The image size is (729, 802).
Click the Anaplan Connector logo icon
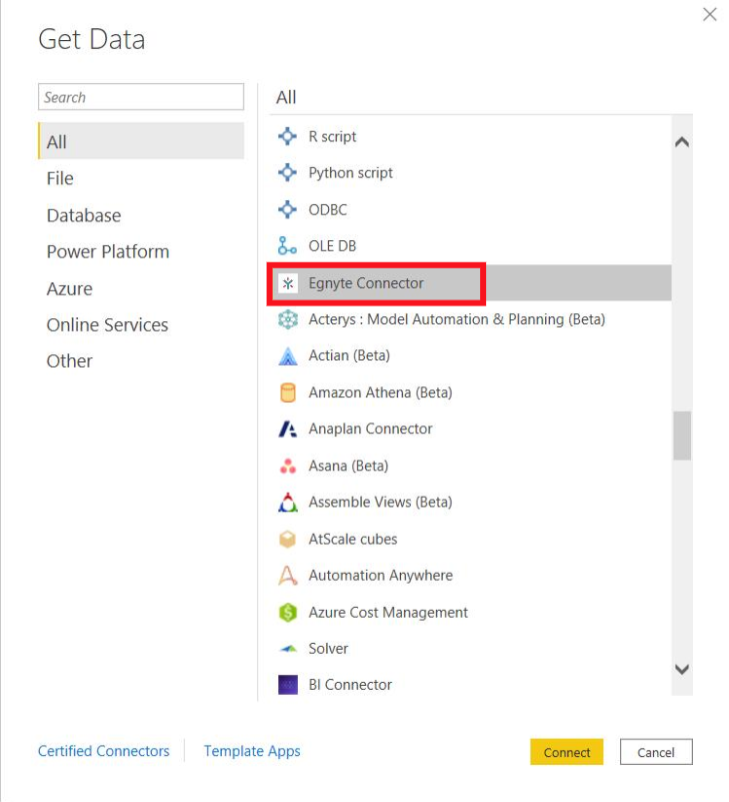288,429
